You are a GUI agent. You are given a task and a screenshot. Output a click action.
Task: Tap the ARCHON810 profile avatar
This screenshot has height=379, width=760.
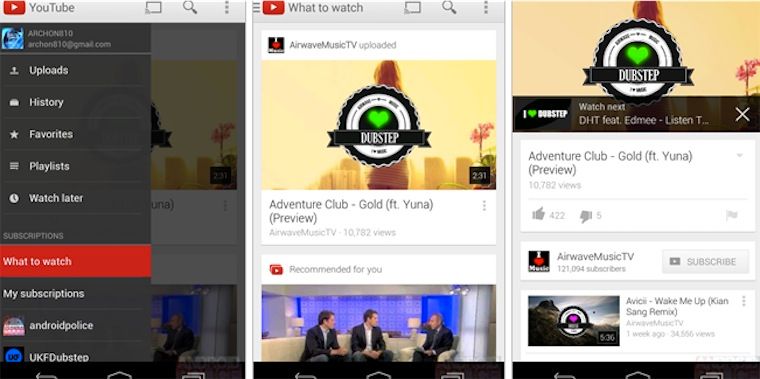click(13, 38)
